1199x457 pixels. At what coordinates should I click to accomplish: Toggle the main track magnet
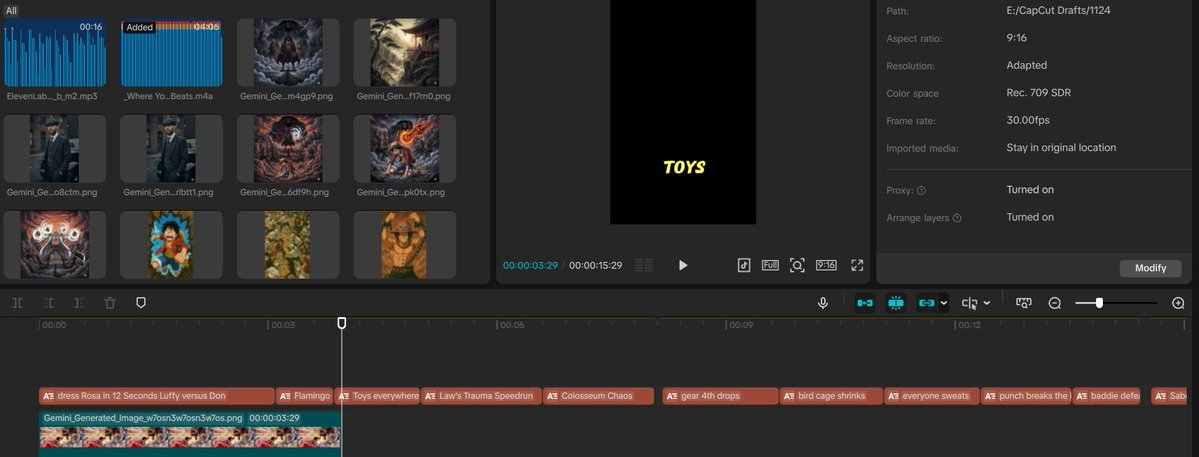(x=865, y=303)
